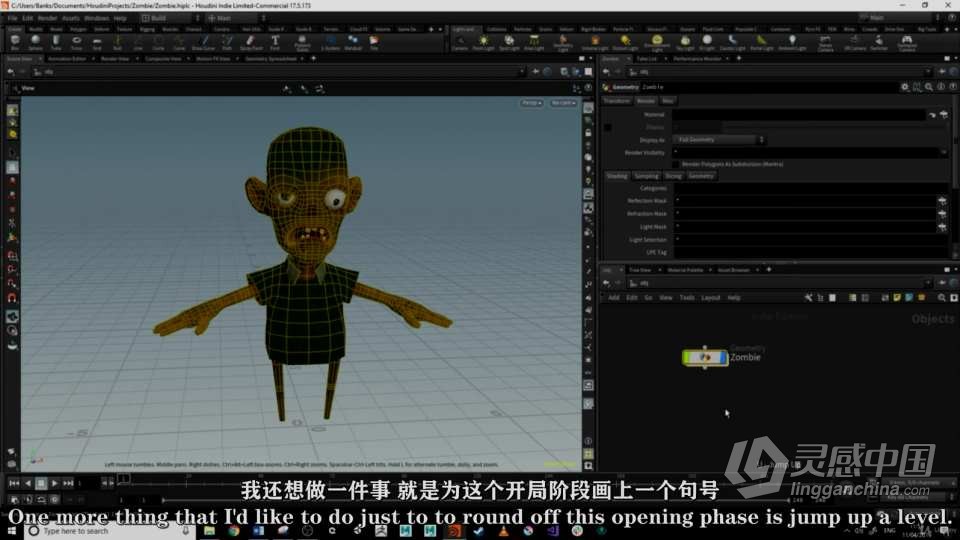This screenshot has width=960, height=540.
Task: Toggle the Display parameter checkbox
Action: click(x=607, y=127)
